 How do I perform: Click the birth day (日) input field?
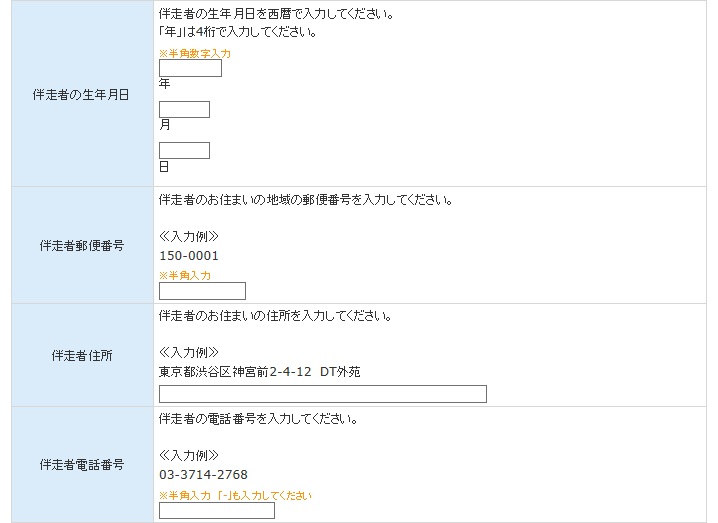(x=184, y=151)
